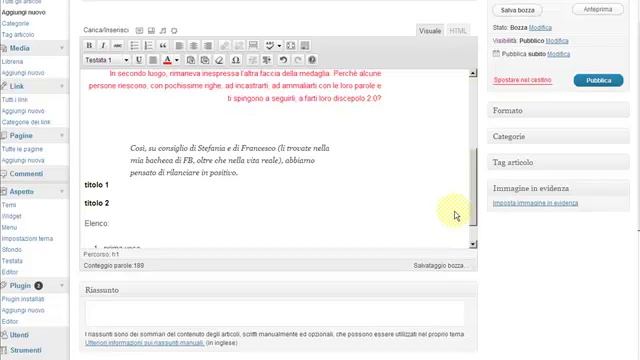Screen dimensions: 640x360
Task: Click the Salva bozza button
Action: [517, 10]
